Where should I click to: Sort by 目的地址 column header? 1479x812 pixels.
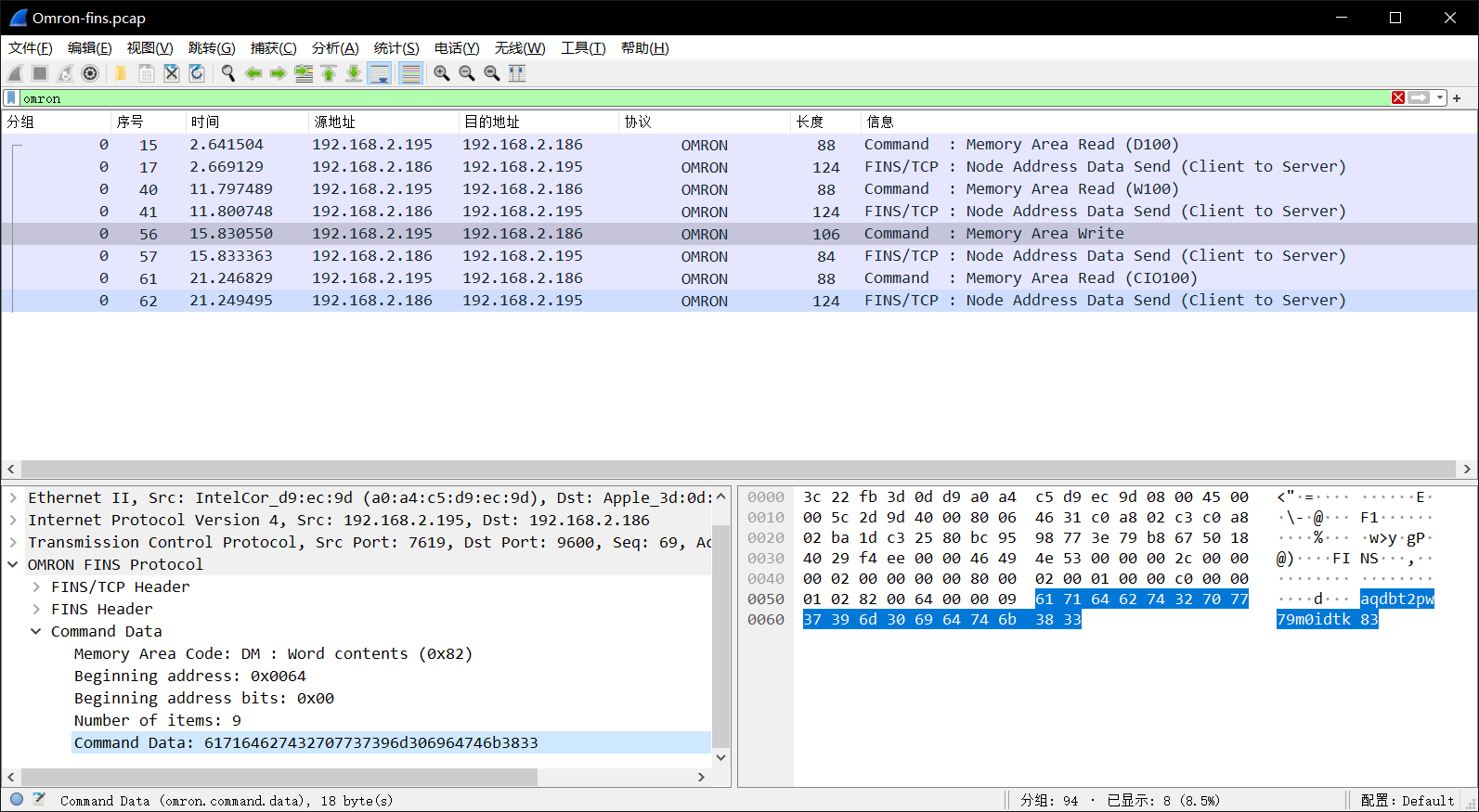[x=538, y=122]
